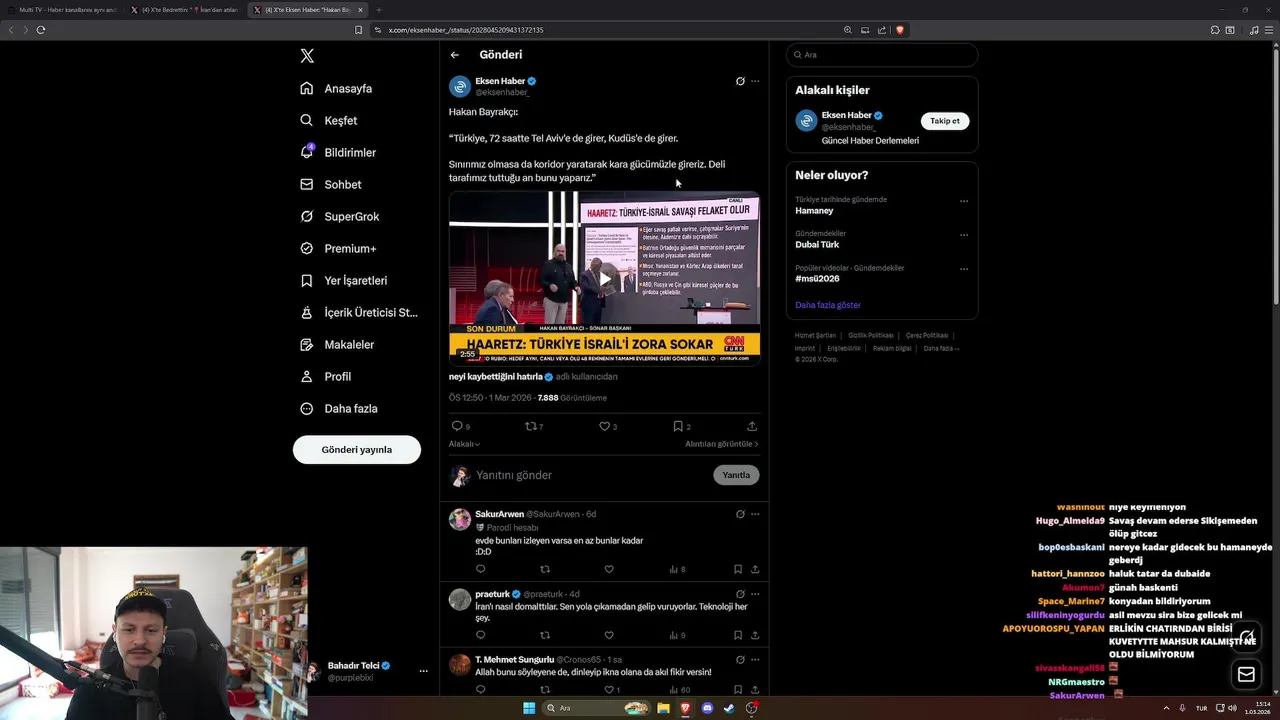The width and height of the screenshot is (1280, 720).
Task: Click the Yanıtını gönder reply field
Action: point(590,475)
